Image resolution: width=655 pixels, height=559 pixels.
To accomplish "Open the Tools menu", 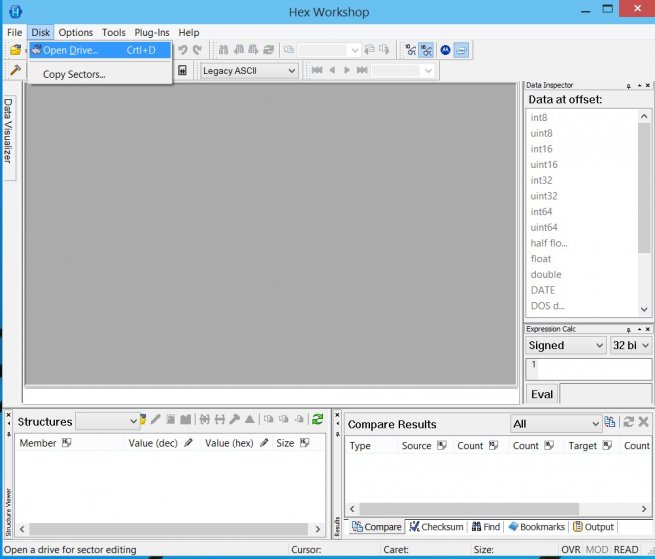I will (x=114, y=33).
